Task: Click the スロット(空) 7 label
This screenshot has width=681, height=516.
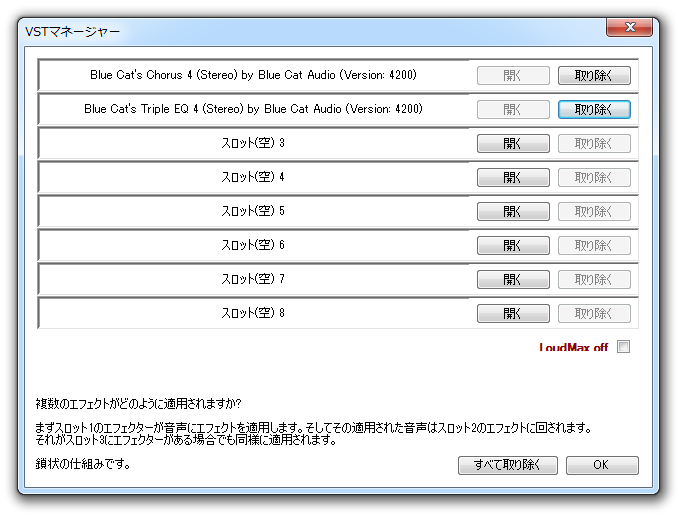Action: point(253,279)
